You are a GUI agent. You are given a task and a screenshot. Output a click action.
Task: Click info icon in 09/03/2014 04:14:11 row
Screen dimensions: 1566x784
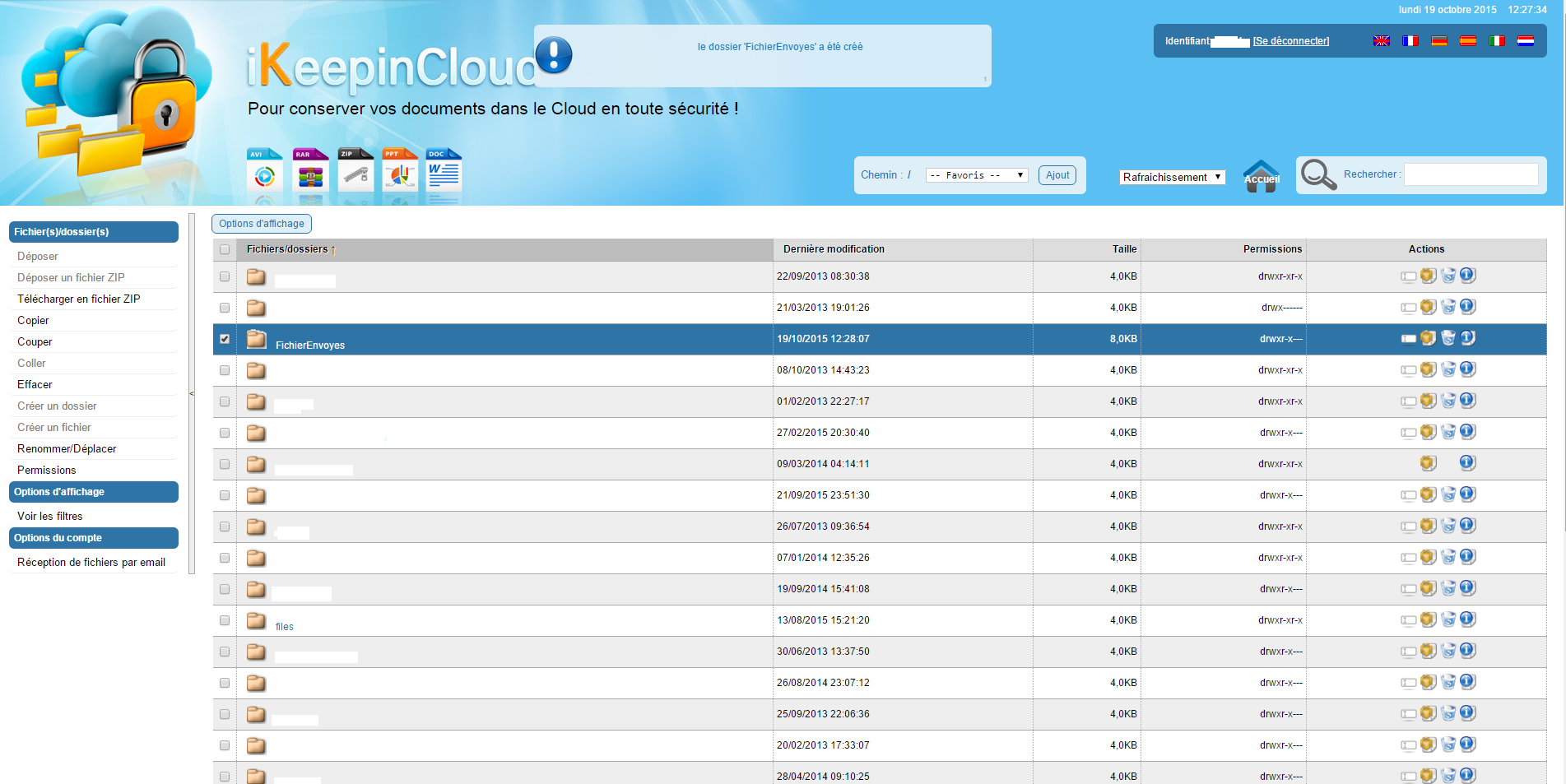coord(1468,462)
